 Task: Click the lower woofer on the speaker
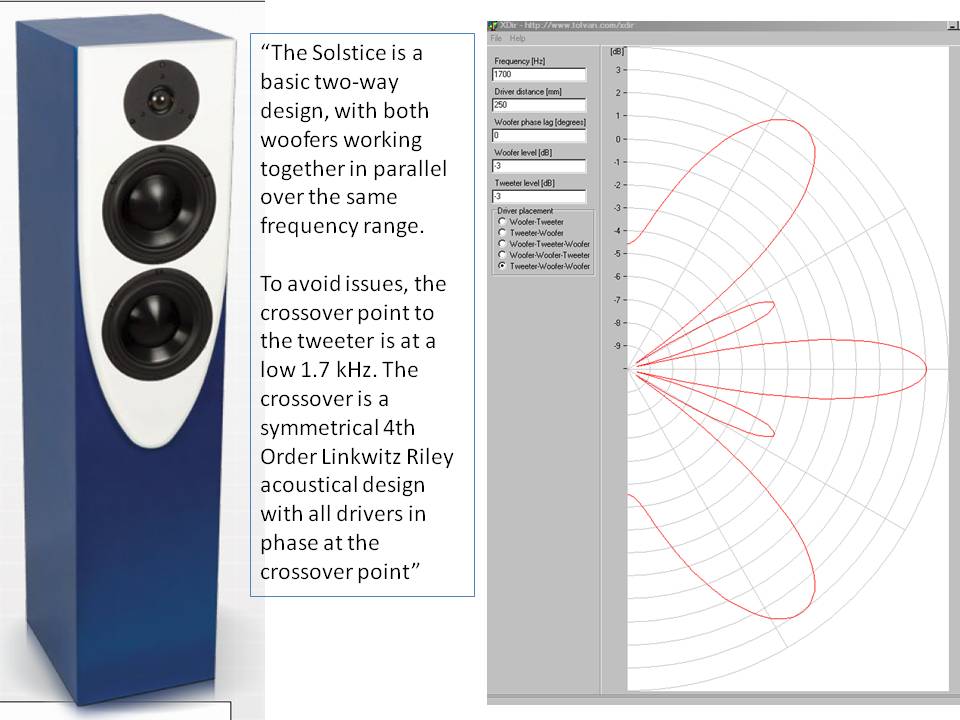click(x=158, y=323)
